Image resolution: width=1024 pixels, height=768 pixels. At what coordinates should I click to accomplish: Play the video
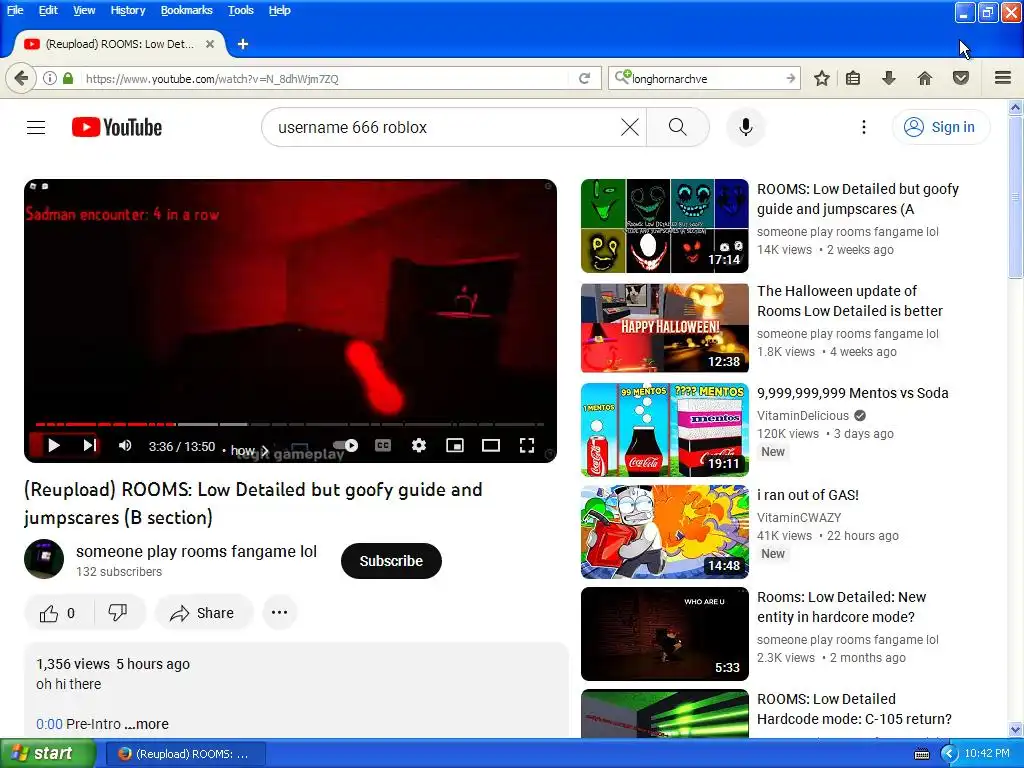(x=54, y=445)
